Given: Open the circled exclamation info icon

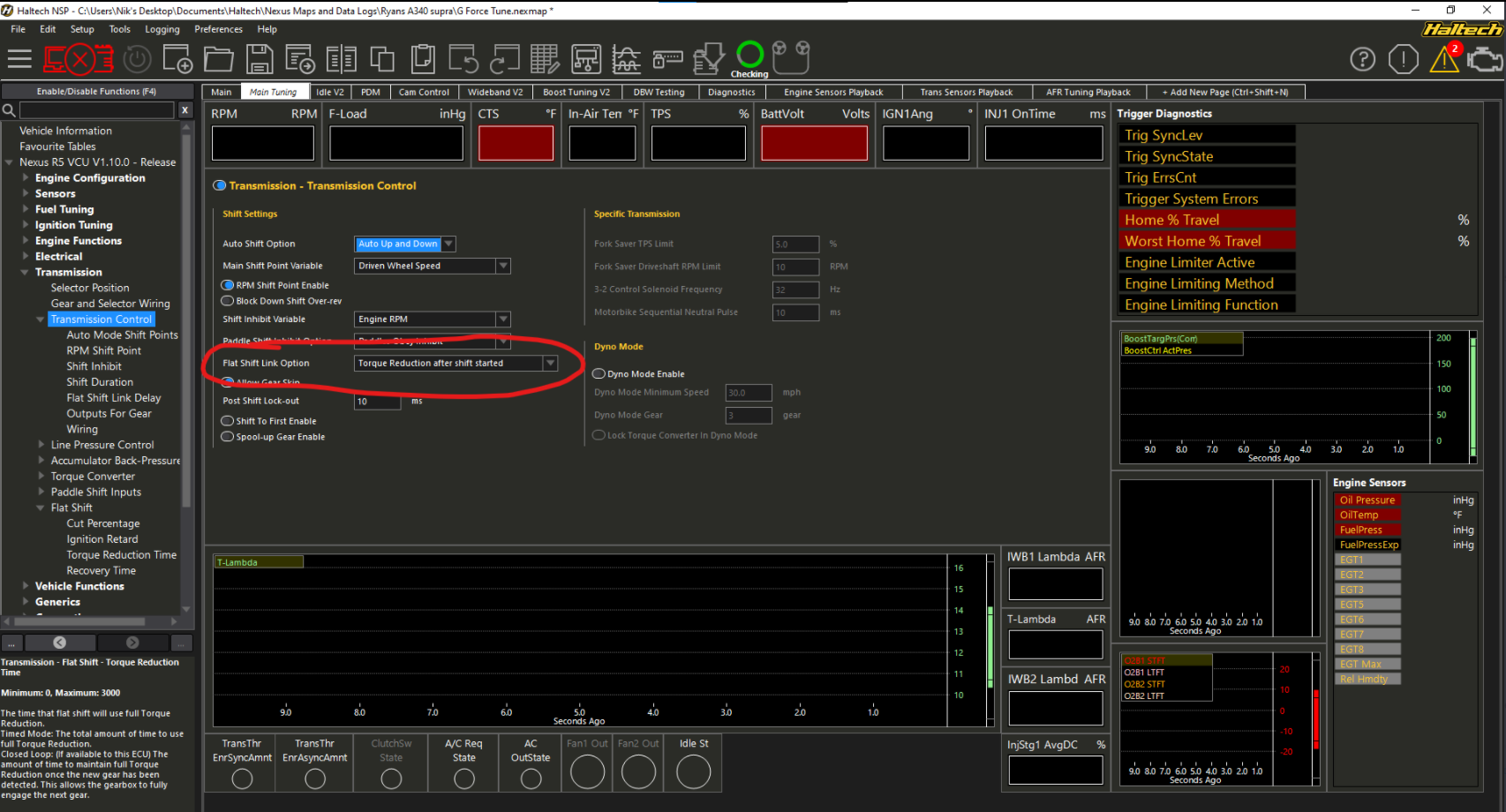Looking at the screenshot, I should click(1404, 59).
